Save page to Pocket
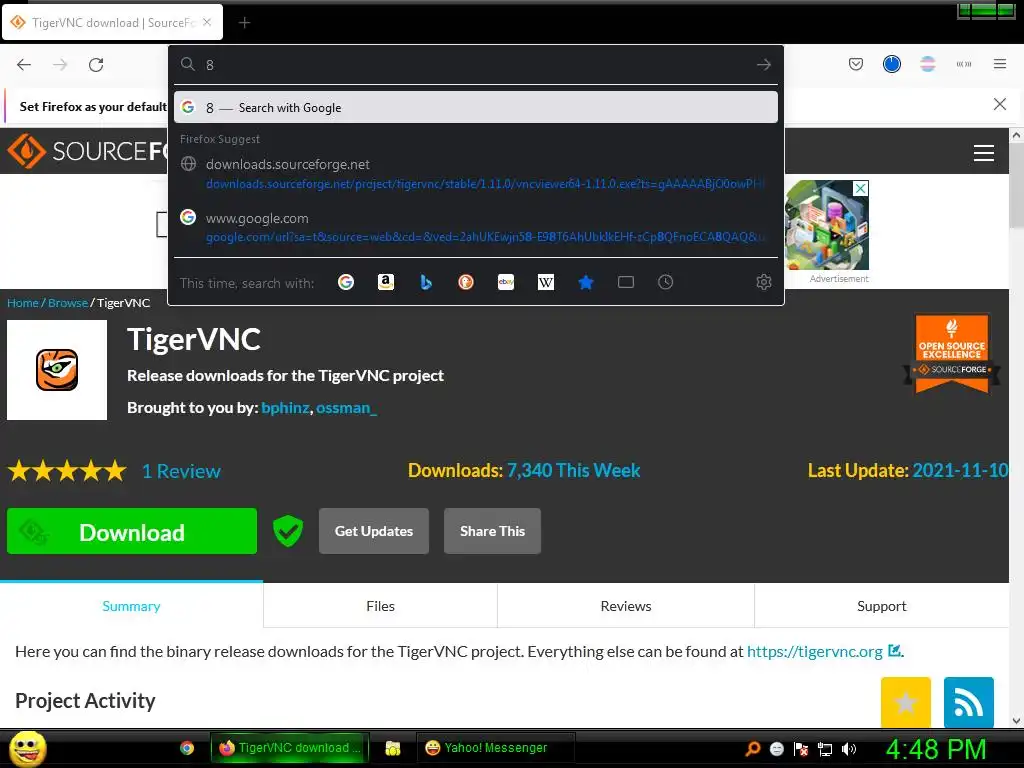Viewport: 1024px width, 768px height. click(x=856, y=64)
